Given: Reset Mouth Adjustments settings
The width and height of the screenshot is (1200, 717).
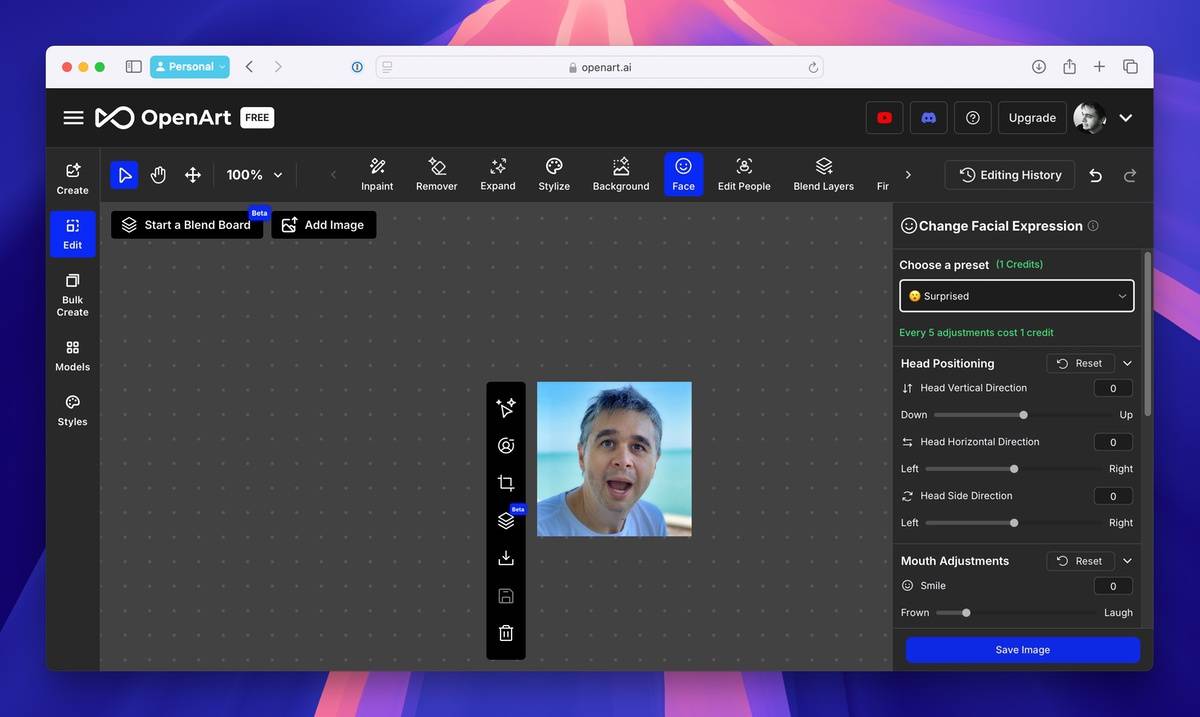Looking at the screenshot, I should tap(1080, 561).
